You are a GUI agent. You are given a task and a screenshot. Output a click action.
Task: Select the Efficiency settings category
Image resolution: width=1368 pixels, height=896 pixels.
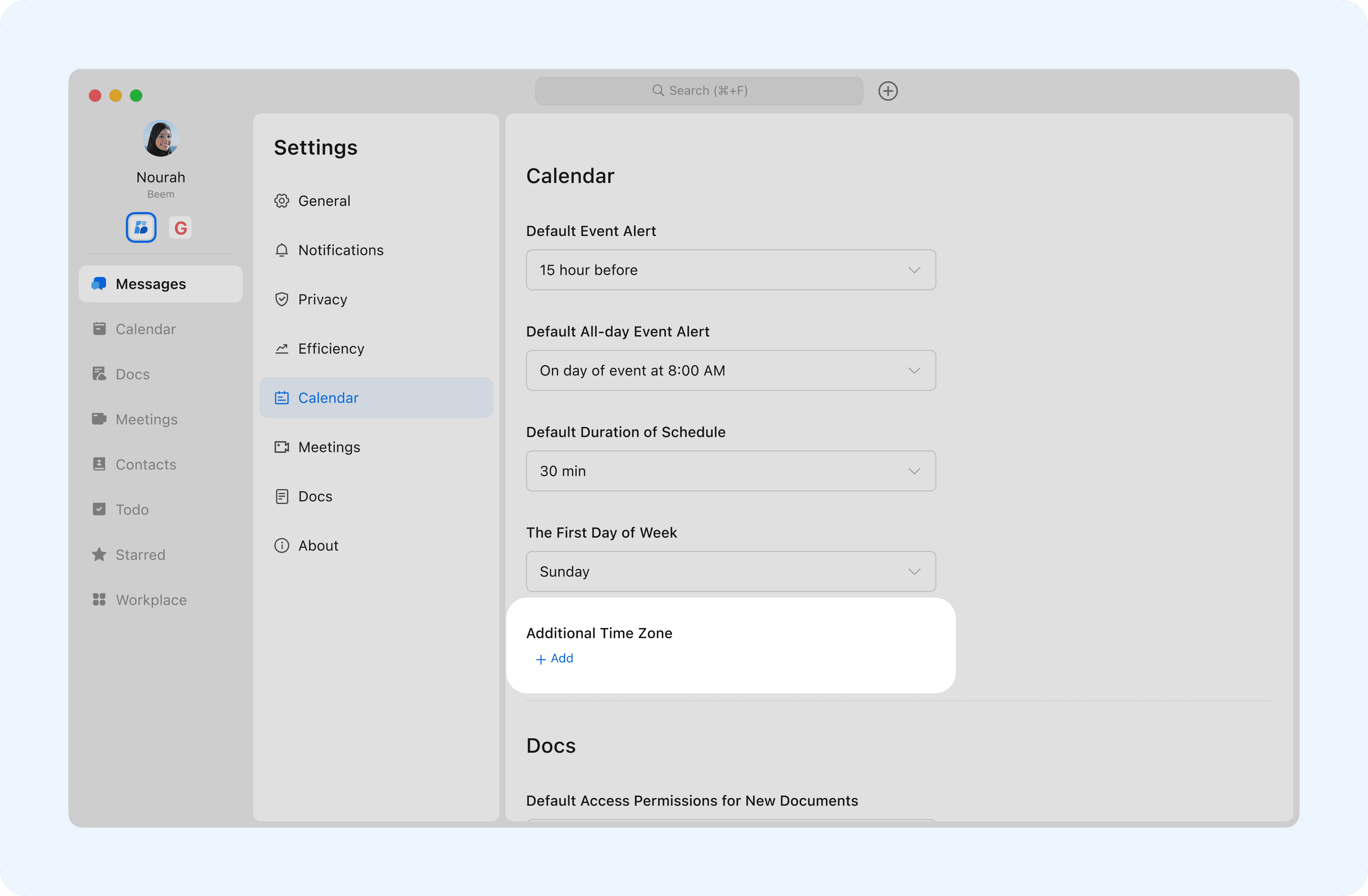tap(330, 349)
